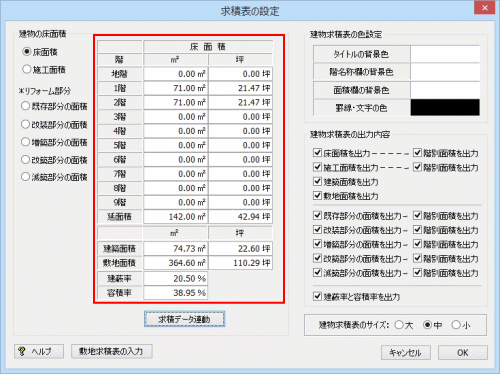Click the 延面積 row label
This screenshot has width=500, height=374.
pyautogui.click(x=120, y=217)
